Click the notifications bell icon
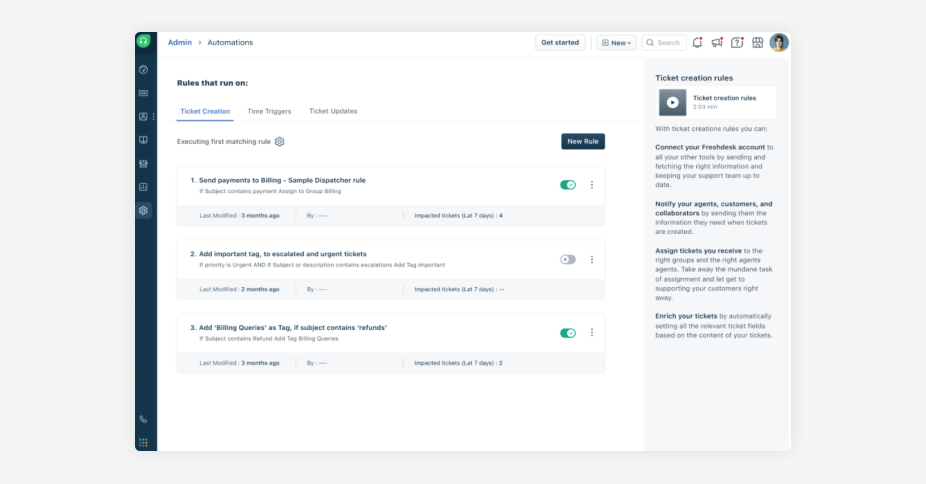The width and height of the screenshot is (926, 484). (697, 43)
